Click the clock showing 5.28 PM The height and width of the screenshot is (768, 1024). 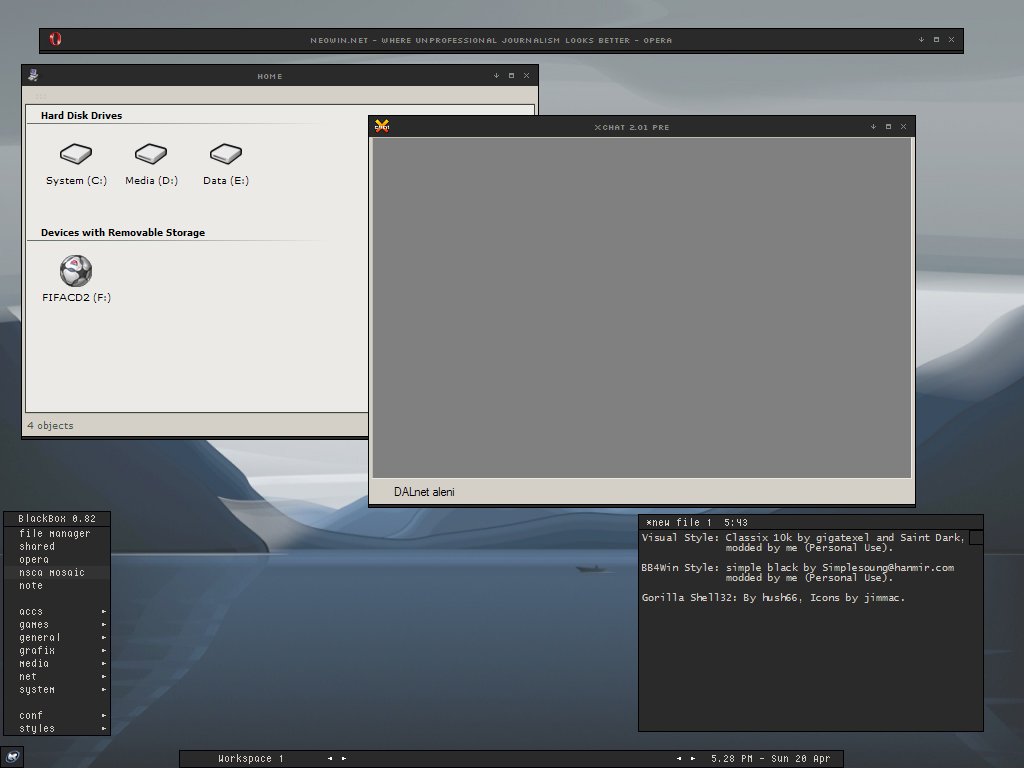pyautogui.click(x=770, y=758)
